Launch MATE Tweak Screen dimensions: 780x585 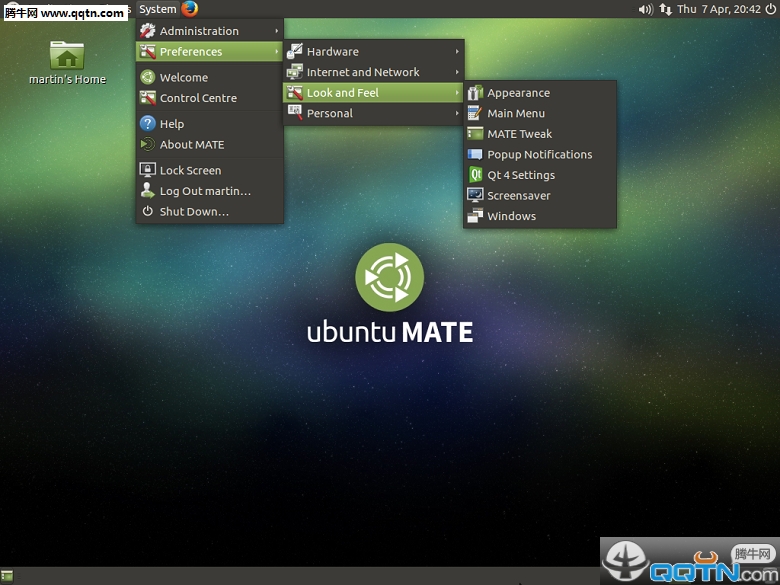point(519,134)
